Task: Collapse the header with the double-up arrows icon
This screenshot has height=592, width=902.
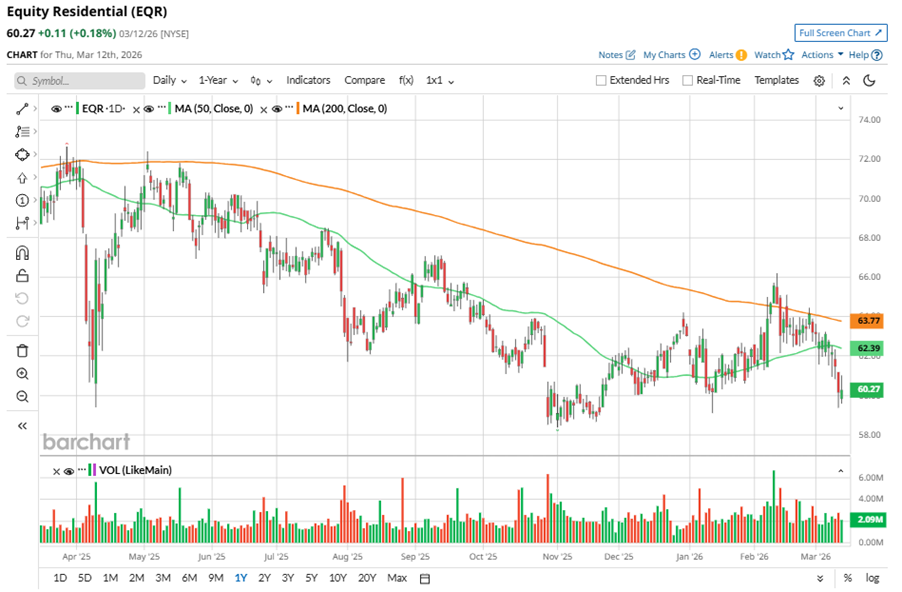Action: click(846, 81)
